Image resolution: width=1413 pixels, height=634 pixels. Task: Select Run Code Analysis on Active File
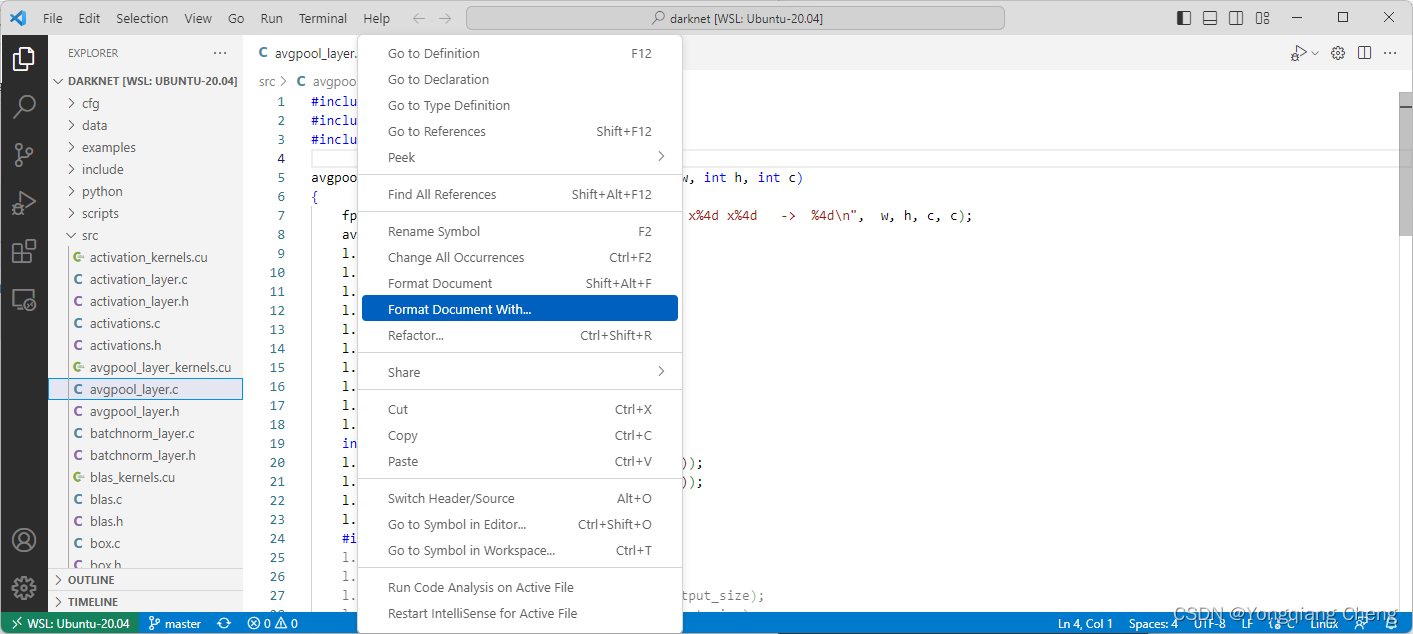point(520,587)
